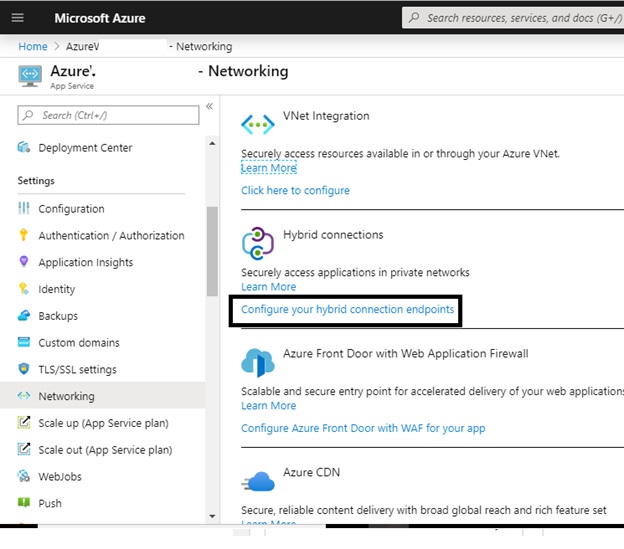Click the VNet Integration icon
624x549 pixels.
point(258,124)
